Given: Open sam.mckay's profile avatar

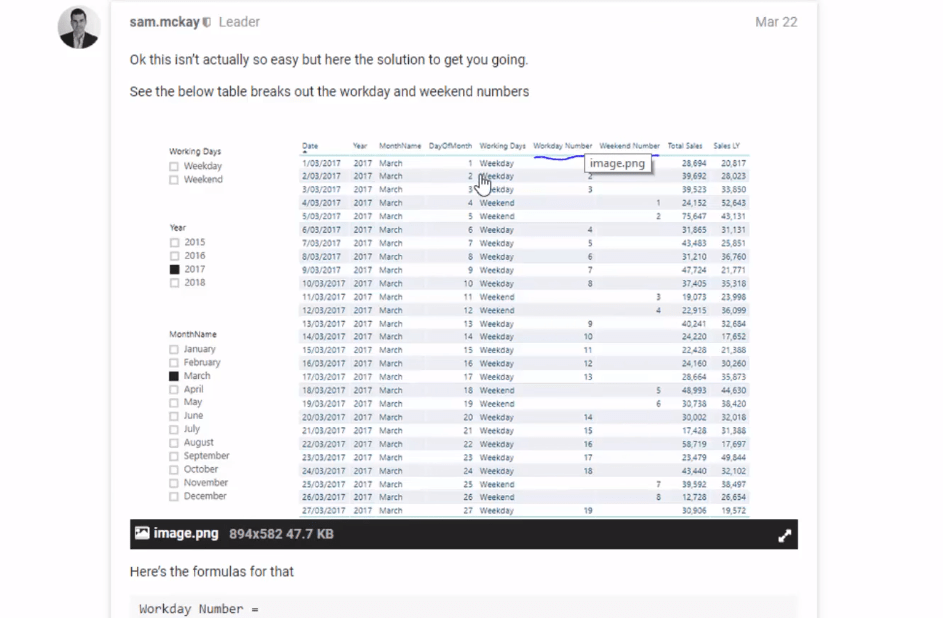Looking at the screenshot, I should [x=79, y=27].
